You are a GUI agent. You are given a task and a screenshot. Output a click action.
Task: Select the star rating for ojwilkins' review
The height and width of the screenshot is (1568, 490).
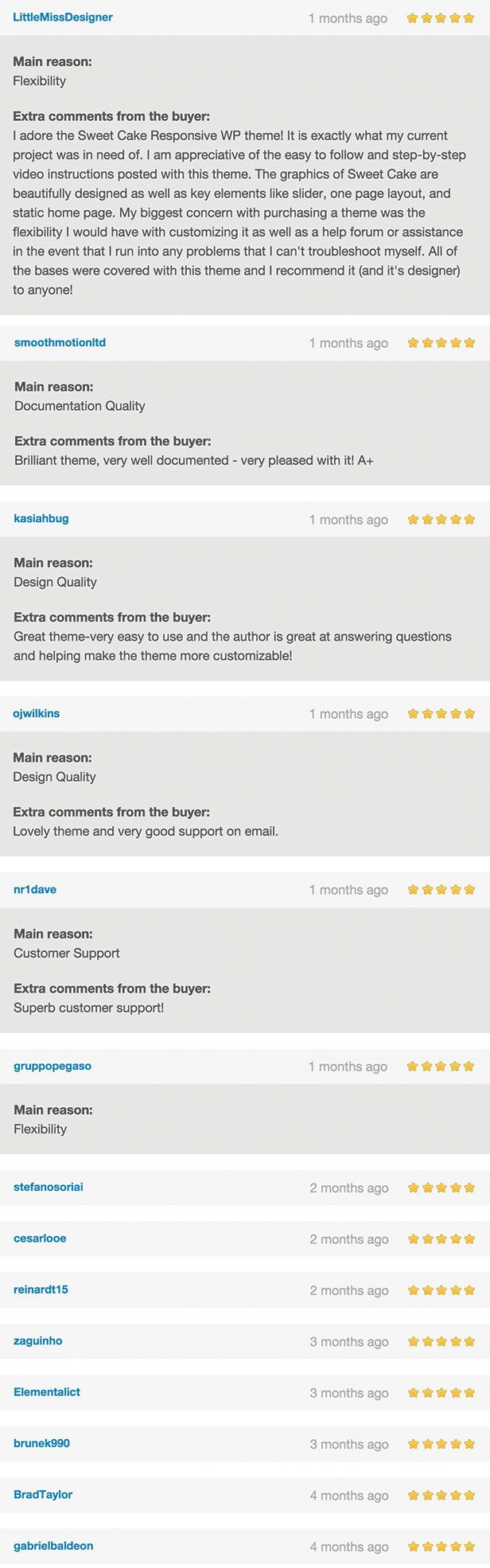point(441,714)
